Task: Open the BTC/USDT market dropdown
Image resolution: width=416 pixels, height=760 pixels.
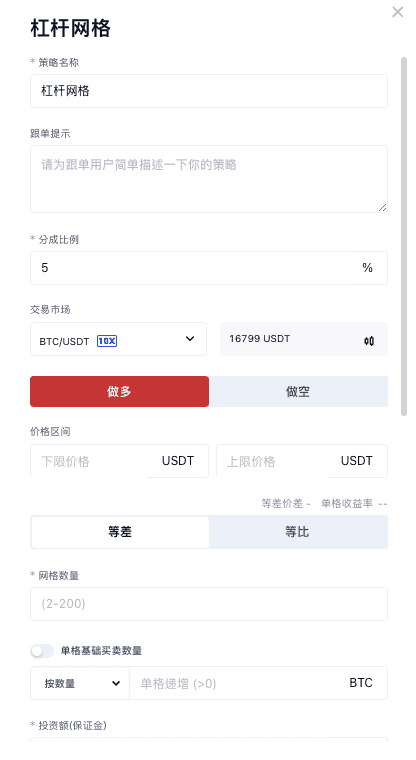Action: (x=118, y=339)
